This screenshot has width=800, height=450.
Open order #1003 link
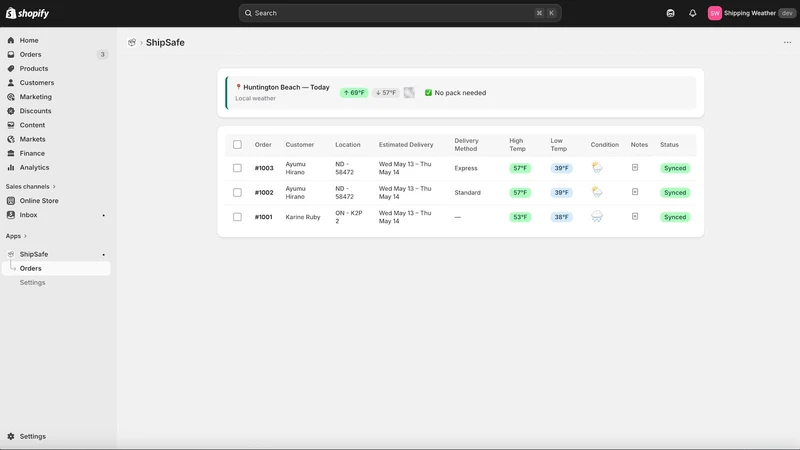pyautogui.click(x=264, y=168)
